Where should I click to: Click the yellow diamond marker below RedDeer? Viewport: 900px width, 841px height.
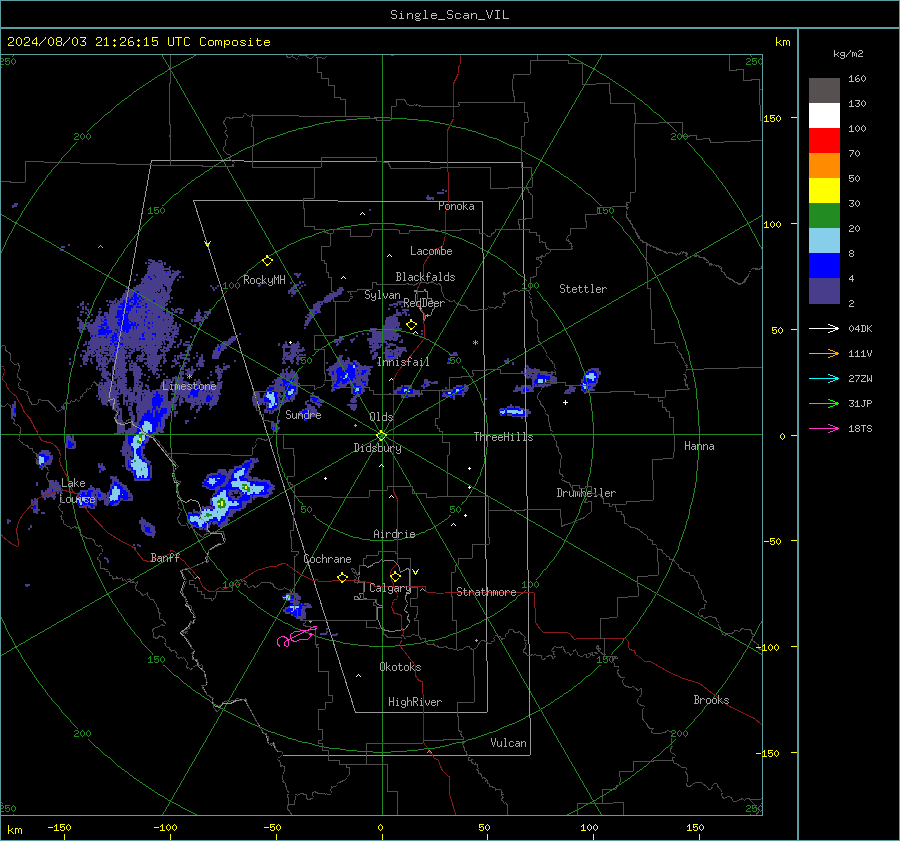coord(411,325)
